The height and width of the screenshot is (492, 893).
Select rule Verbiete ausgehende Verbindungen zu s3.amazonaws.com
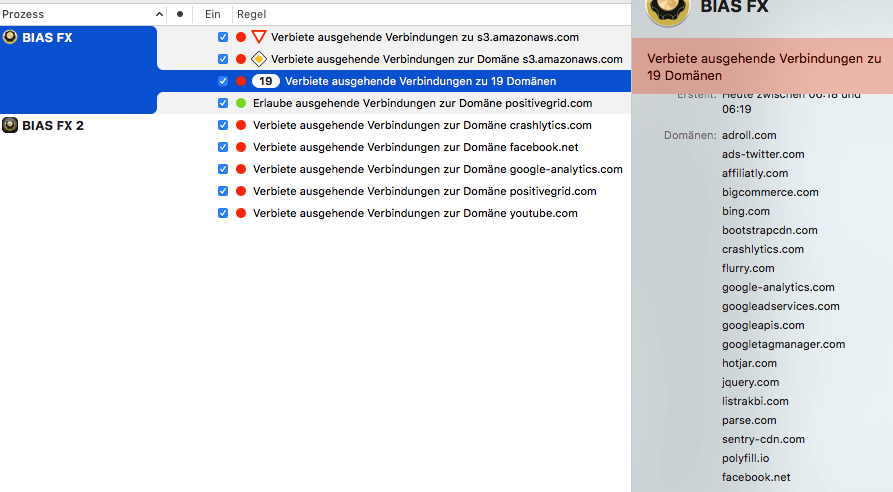pos(424,37)
